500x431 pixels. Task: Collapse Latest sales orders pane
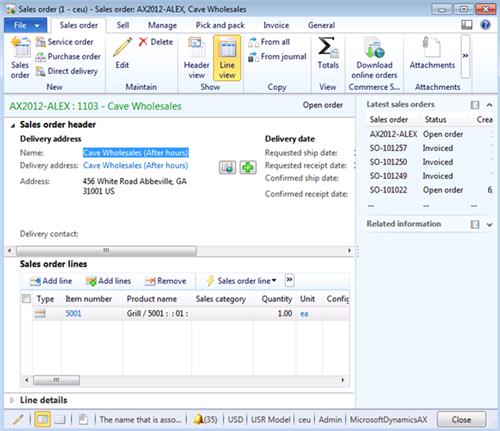tap(489, 105)
